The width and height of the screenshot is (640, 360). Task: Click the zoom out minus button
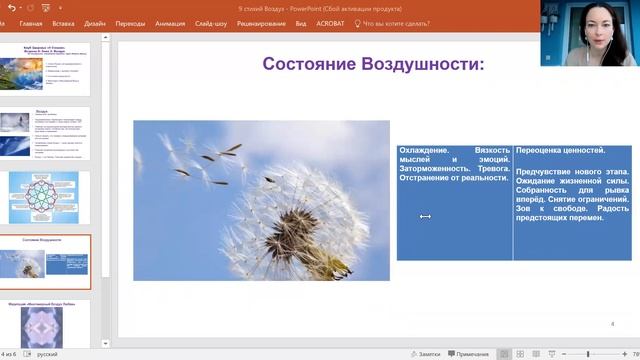(x=564, y=354)
